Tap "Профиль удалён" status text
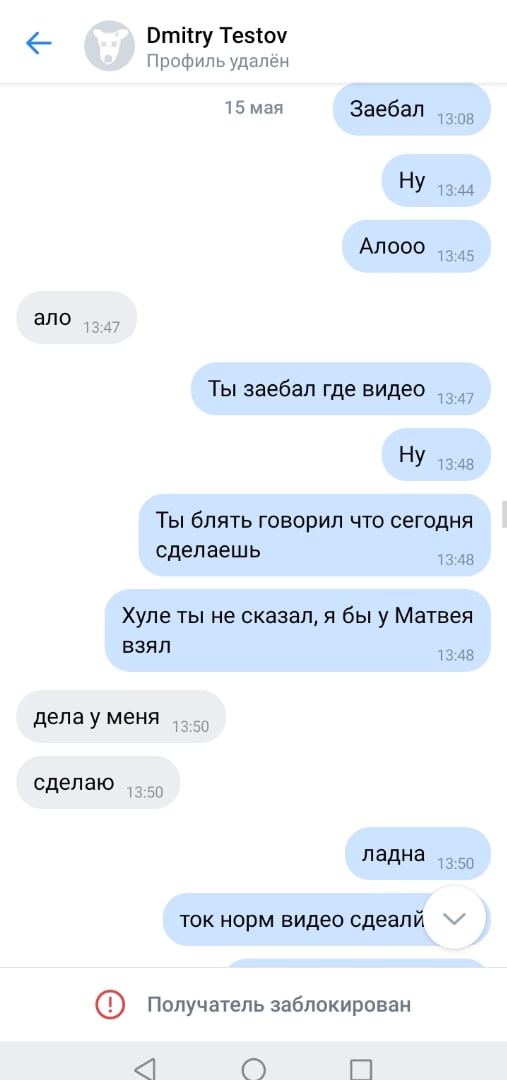The width and height of the screenshot is (507, 1080). 218,61
